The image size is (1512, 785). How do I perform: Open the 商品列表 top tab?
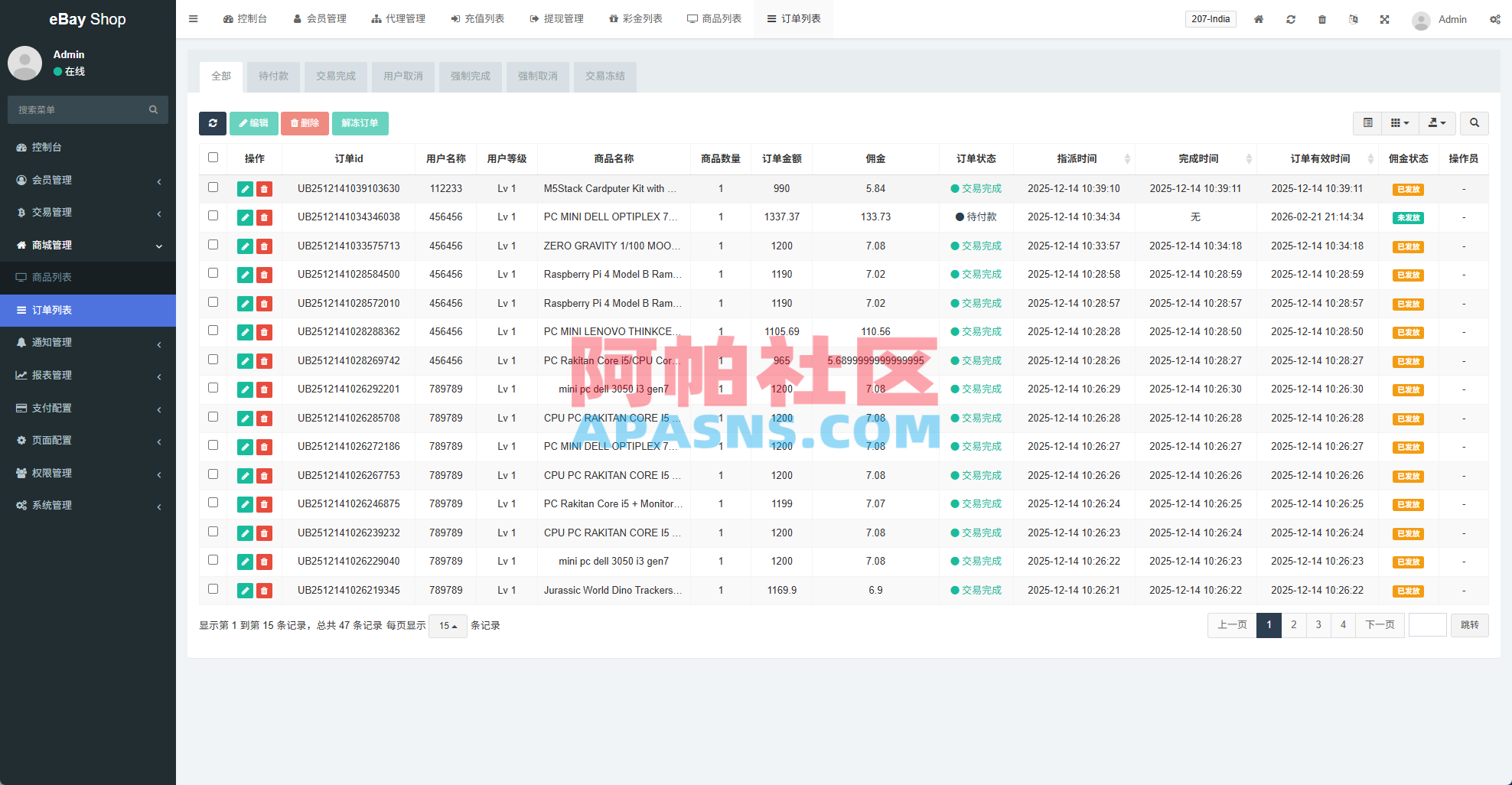[x=715, y=19]
